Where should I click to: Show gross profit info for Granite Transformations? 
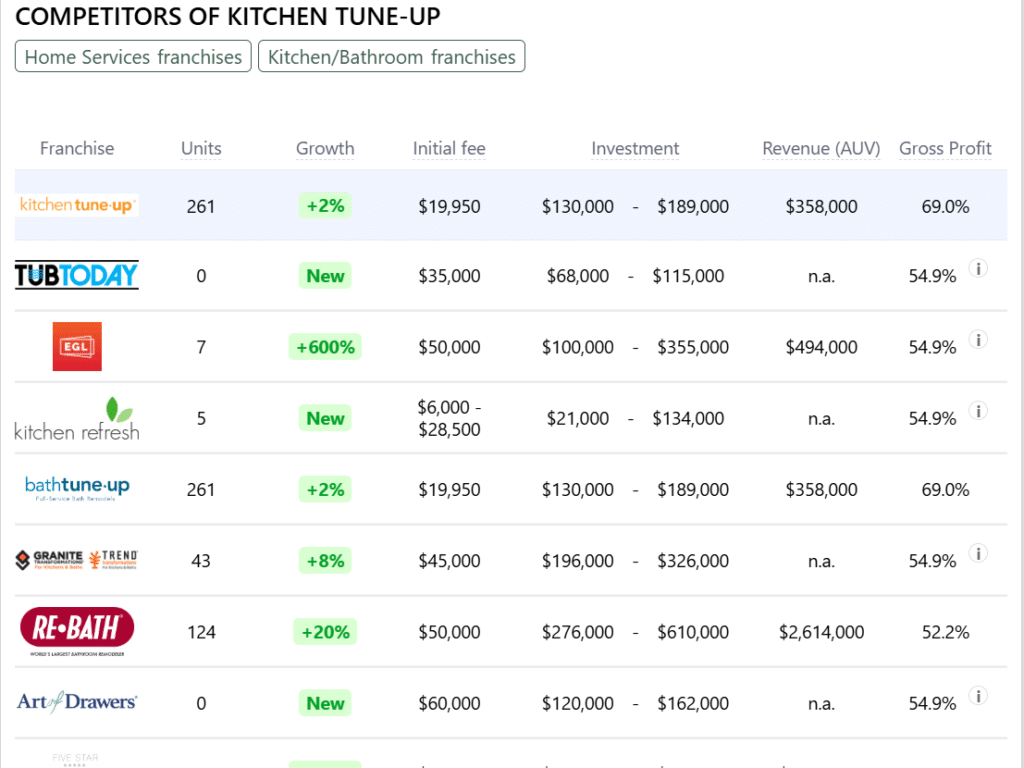(978, 553)
